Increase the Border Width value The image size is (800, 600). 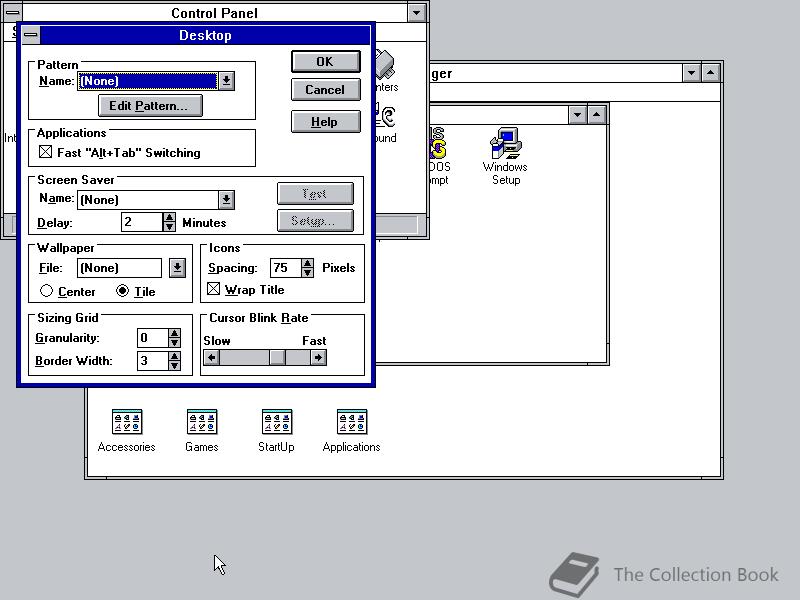[x=174, y=356]
